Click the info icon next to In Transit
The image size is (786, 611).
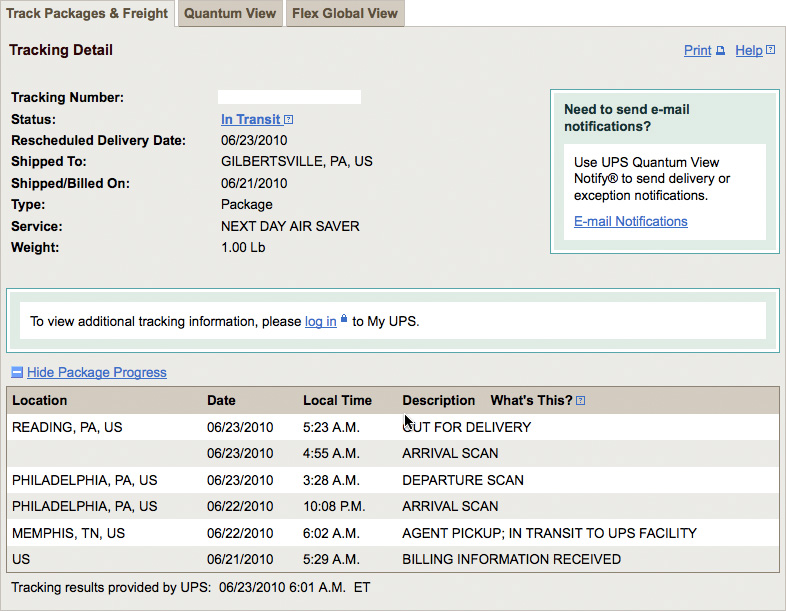(288, 120)
